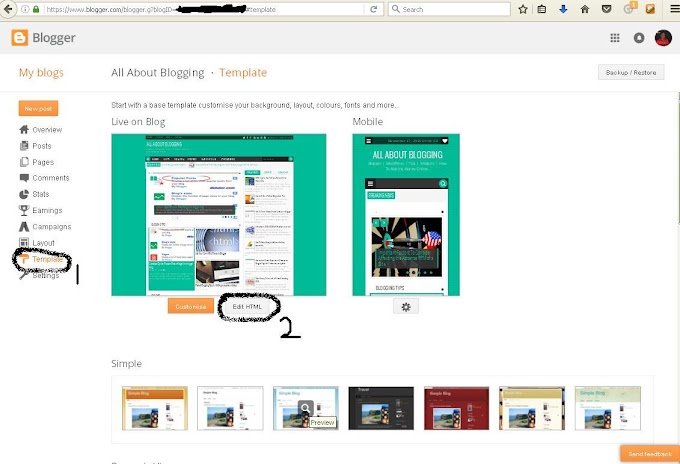
Task: Click the Template breadcrumb heading
Action: tap(243, 72)
